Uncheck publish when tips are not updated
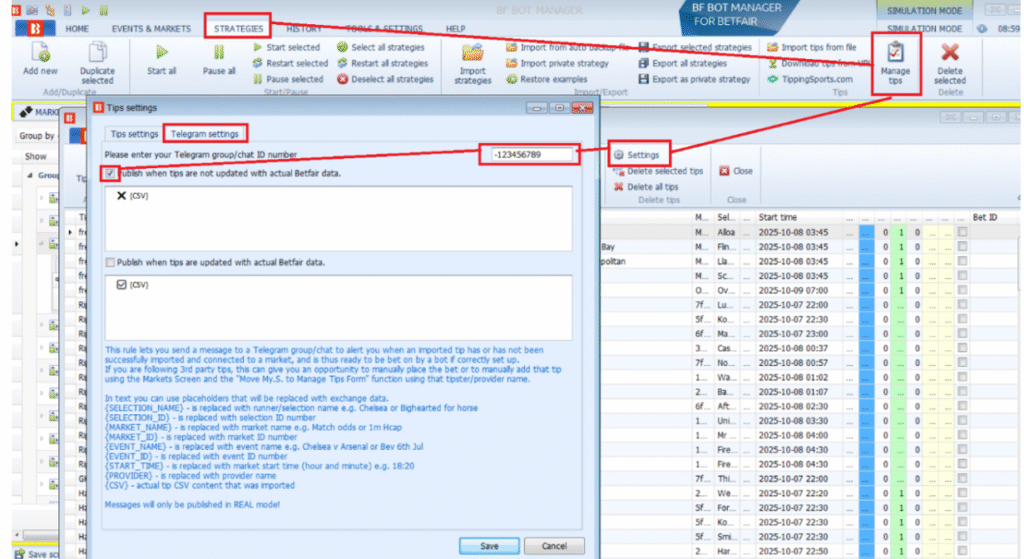The image size is (1024, 559). (111, 172)
